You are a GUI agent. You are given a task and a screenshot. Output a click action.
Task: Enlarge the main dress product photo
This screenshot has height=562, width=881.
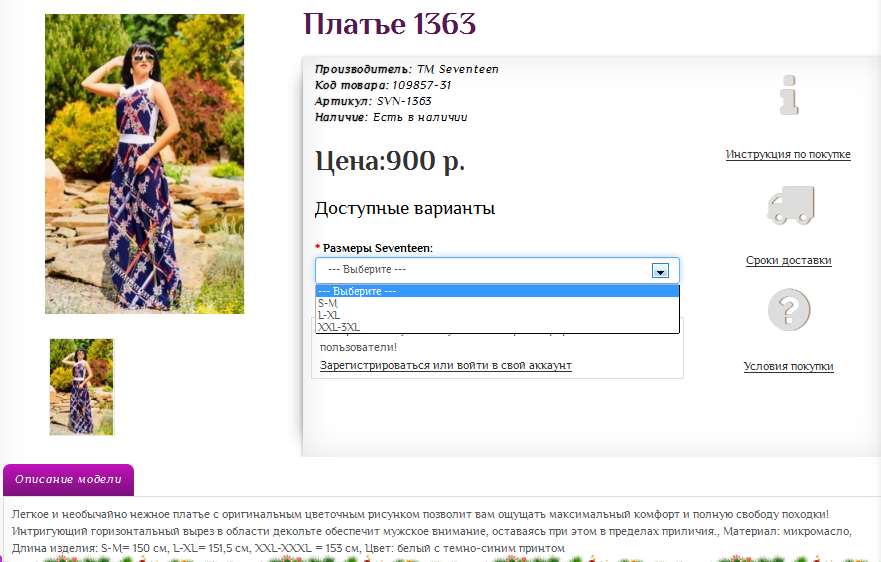[144, 164]
